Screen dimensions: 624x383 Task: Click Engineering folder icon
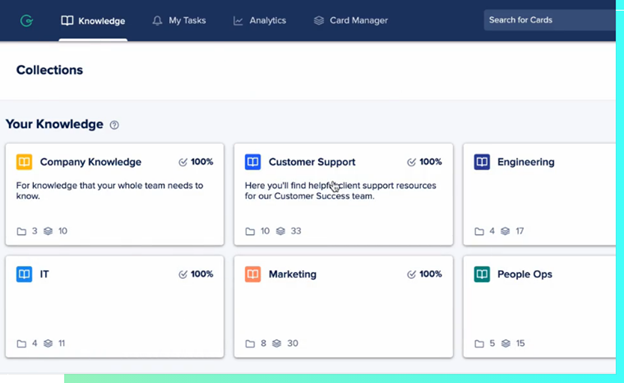click(479, 231)
